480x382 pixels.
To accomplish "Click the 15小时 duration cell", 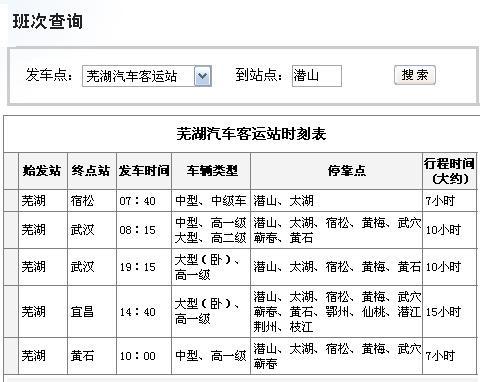I will click(449, 312).
